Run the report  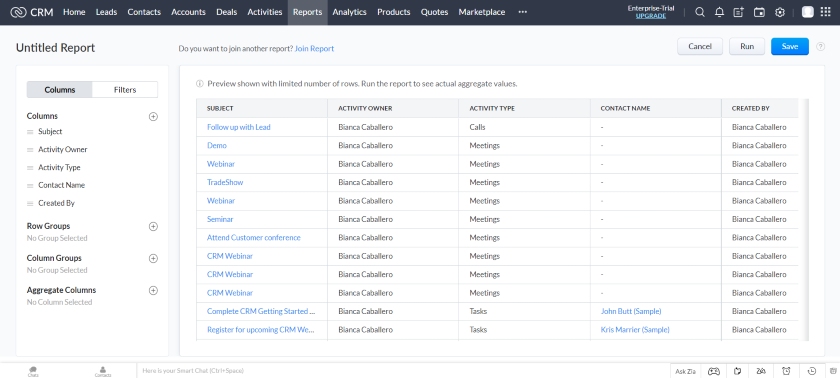747,47
